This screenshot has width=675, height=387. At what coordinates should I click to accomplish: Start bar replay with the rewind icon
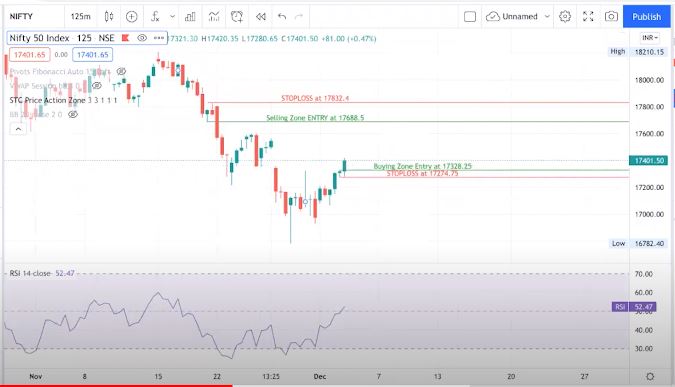click(260, 17)
